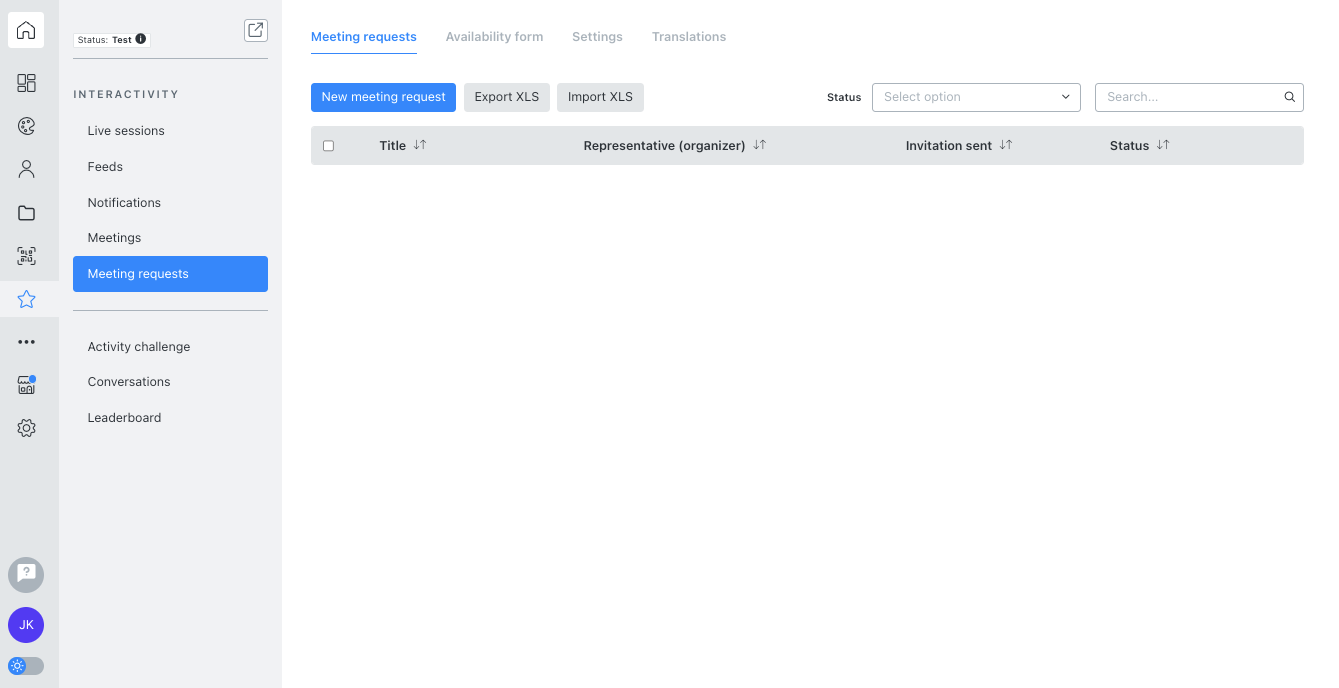Click Export XLS button
Screen dimensions: 1339x688
506,97
